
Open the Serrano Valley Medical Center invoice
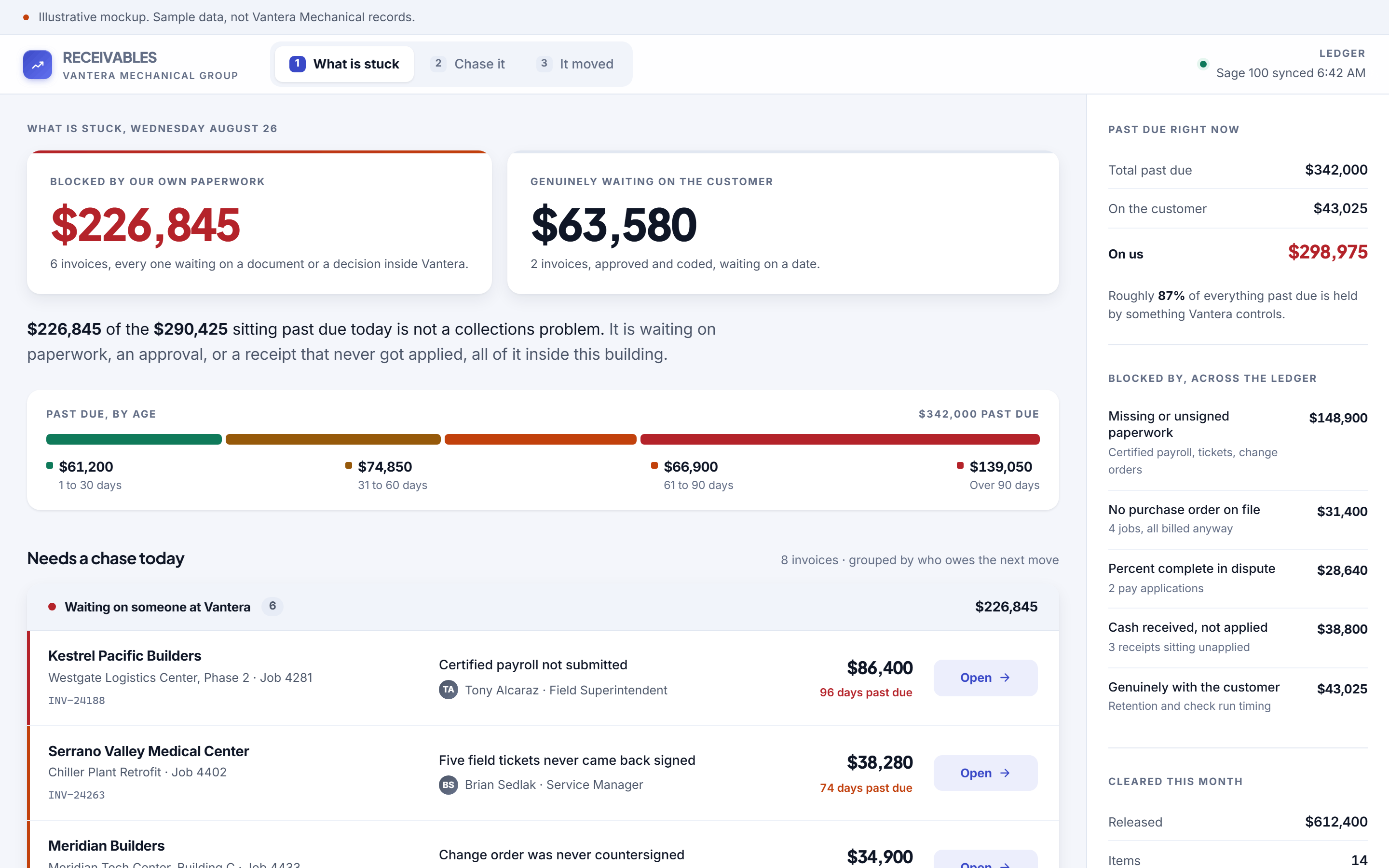click(x=985, y=773)
